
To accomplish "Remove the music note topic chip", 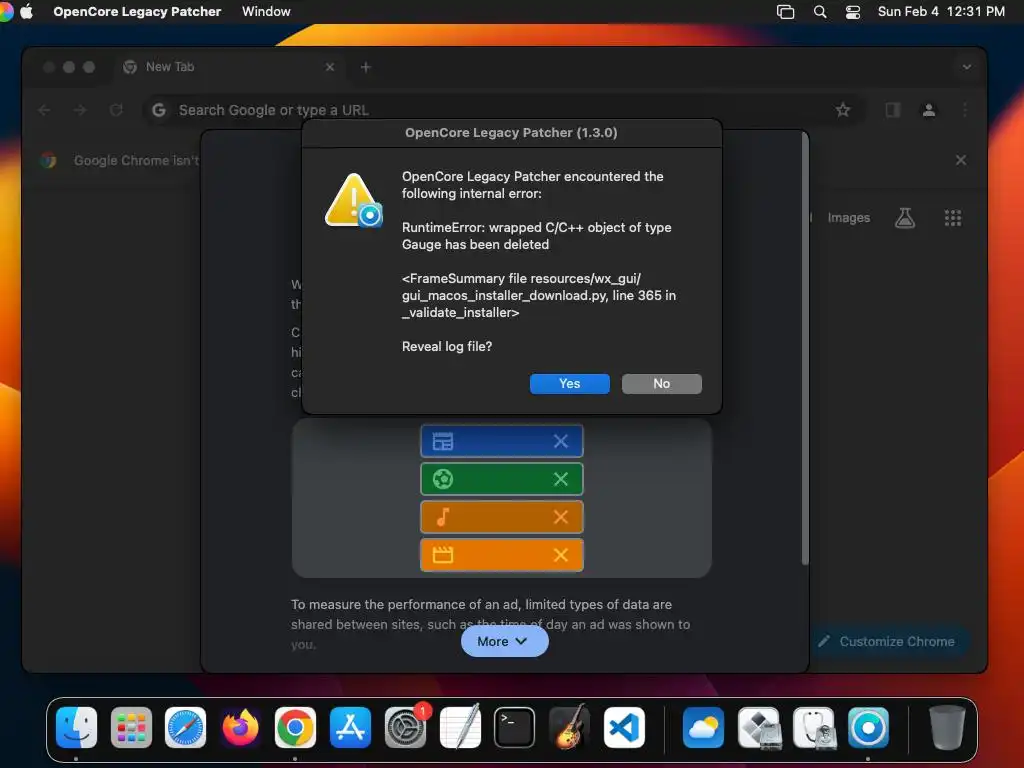I will [560, 517].
